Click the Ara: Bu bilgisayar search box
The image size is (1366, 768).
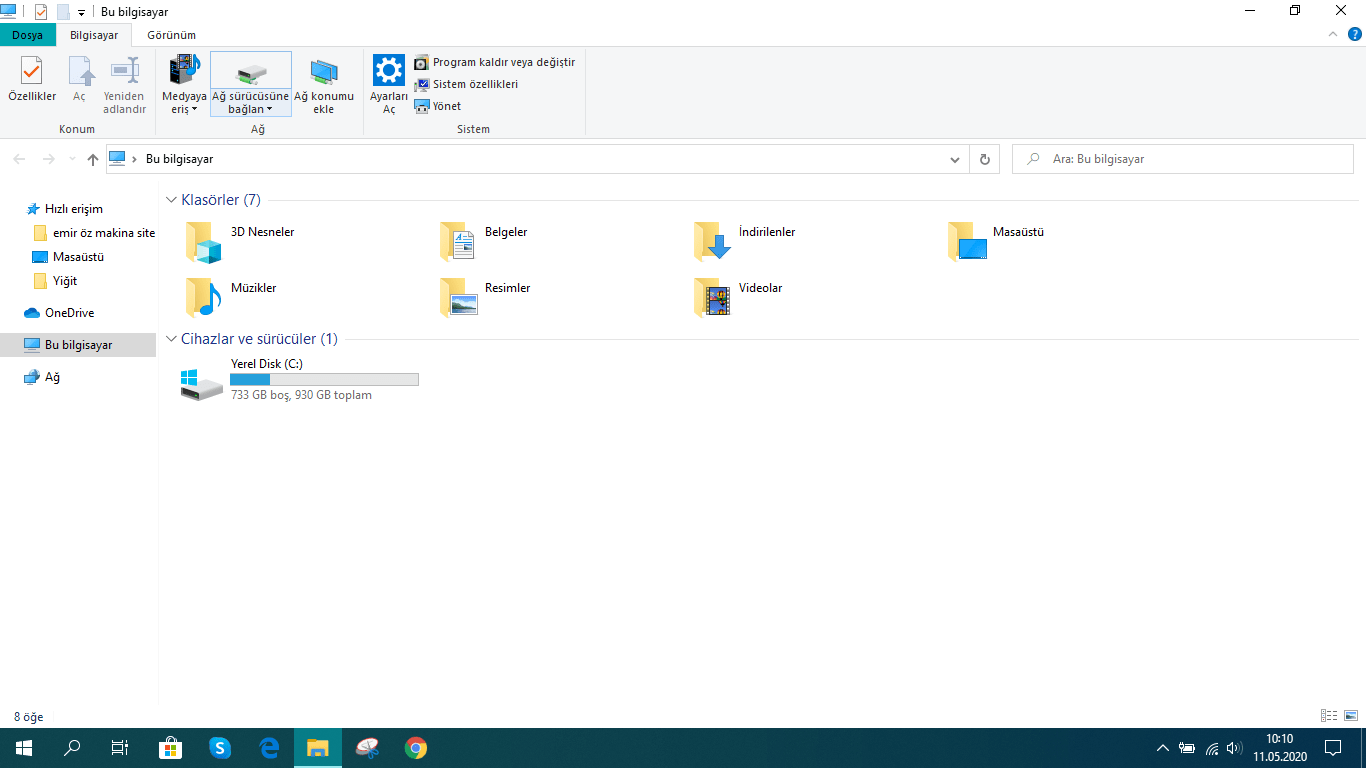point(1183,159)
